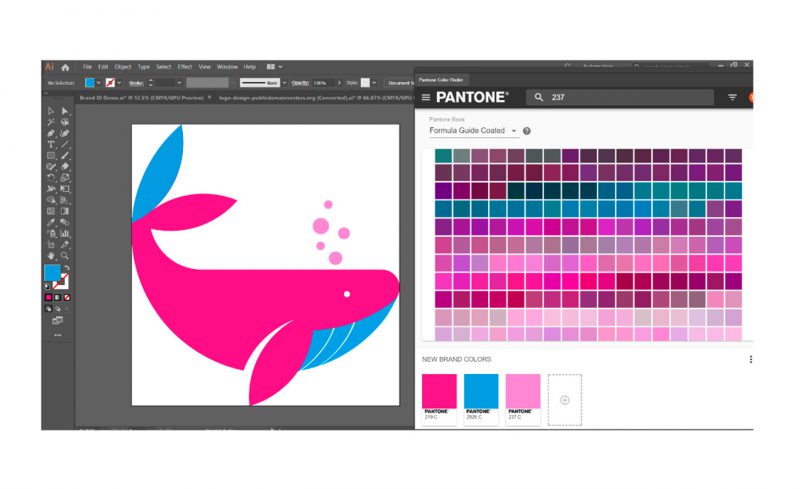Open Pantone filter options icon
800x489 pixels.
coord(732,97)
